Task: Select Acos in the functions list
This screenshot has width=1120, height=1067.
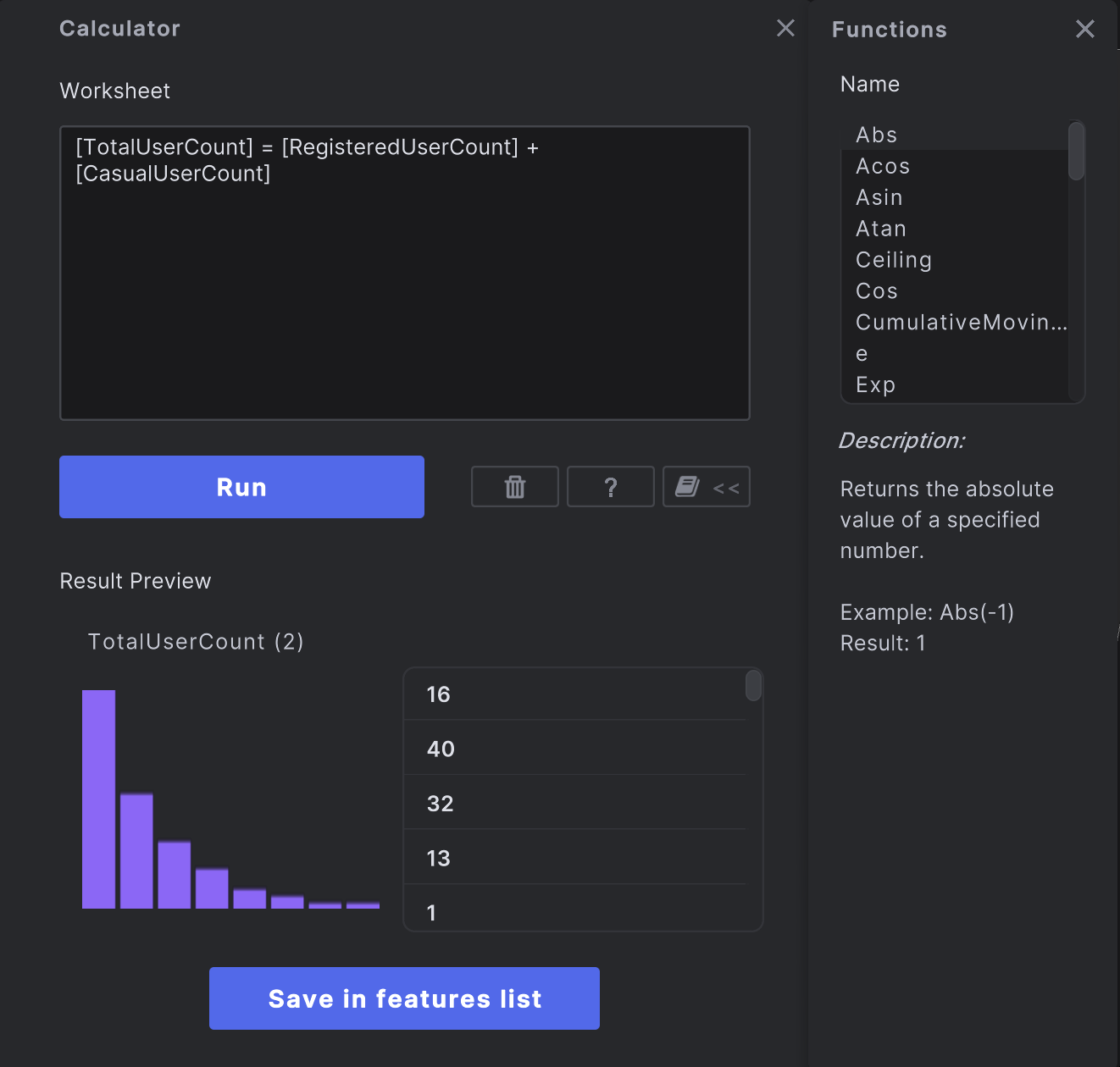Action: (955, 166)
